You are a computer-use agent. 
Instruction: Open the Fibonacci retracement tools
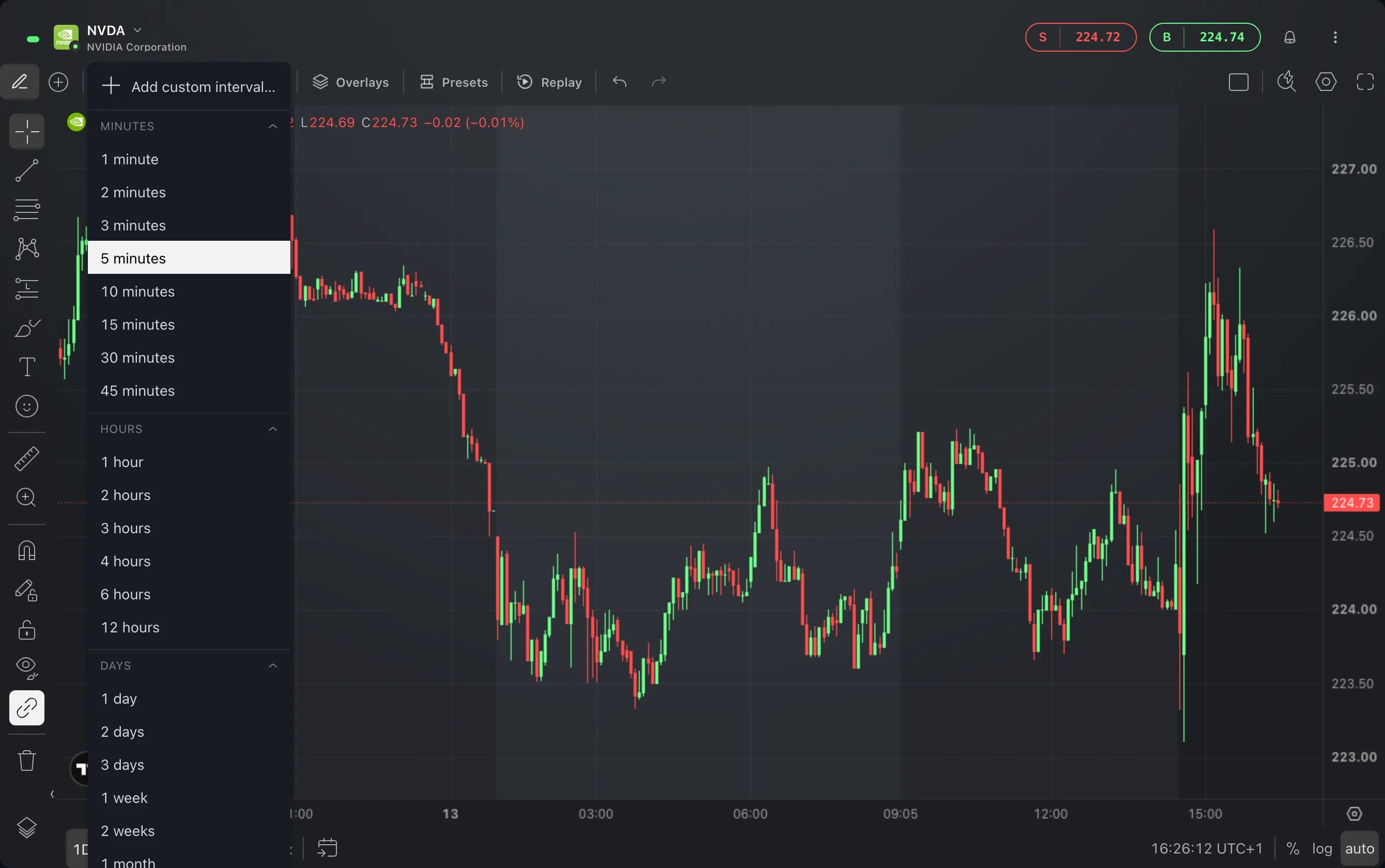click(26, 210)
